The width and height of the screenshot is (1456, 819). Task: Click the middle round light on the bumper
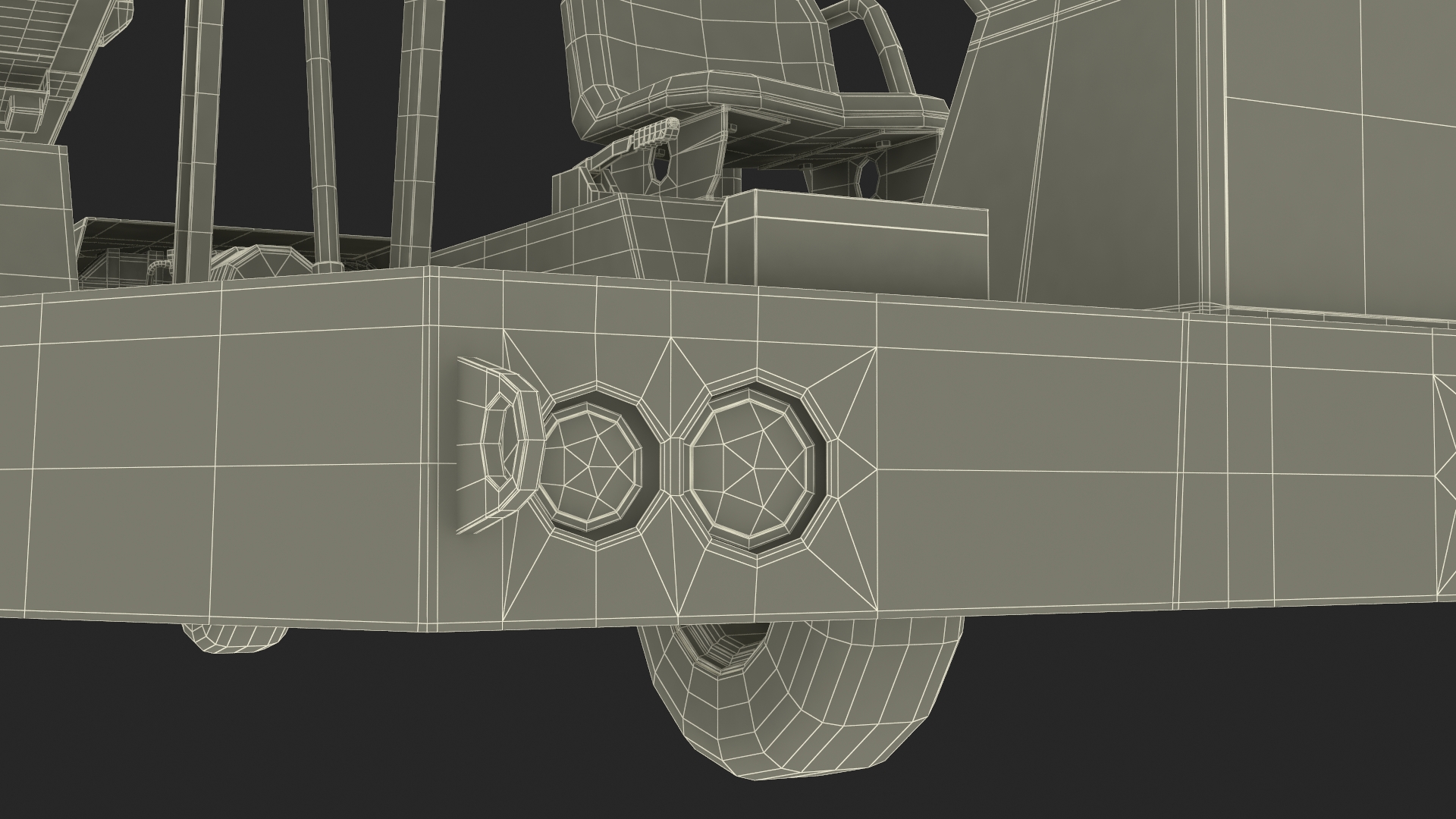pyautogui.click(x=594, y=468)
